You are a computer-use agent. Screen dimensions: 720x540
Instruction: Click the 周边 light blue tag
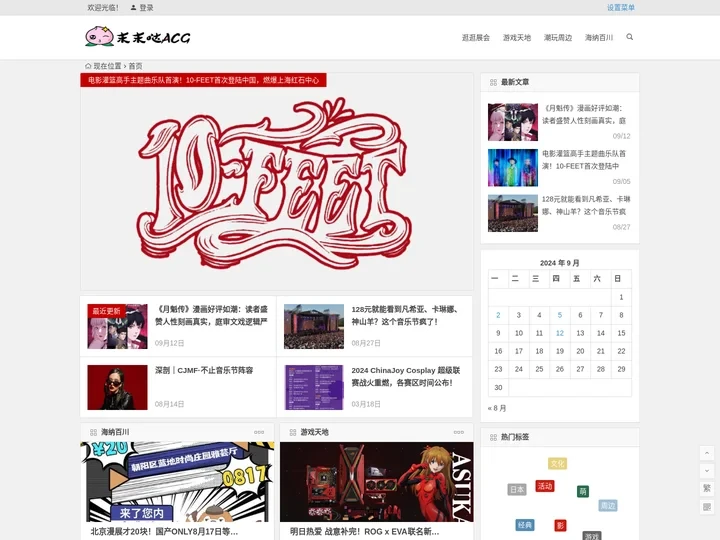[x=608, y=506]
